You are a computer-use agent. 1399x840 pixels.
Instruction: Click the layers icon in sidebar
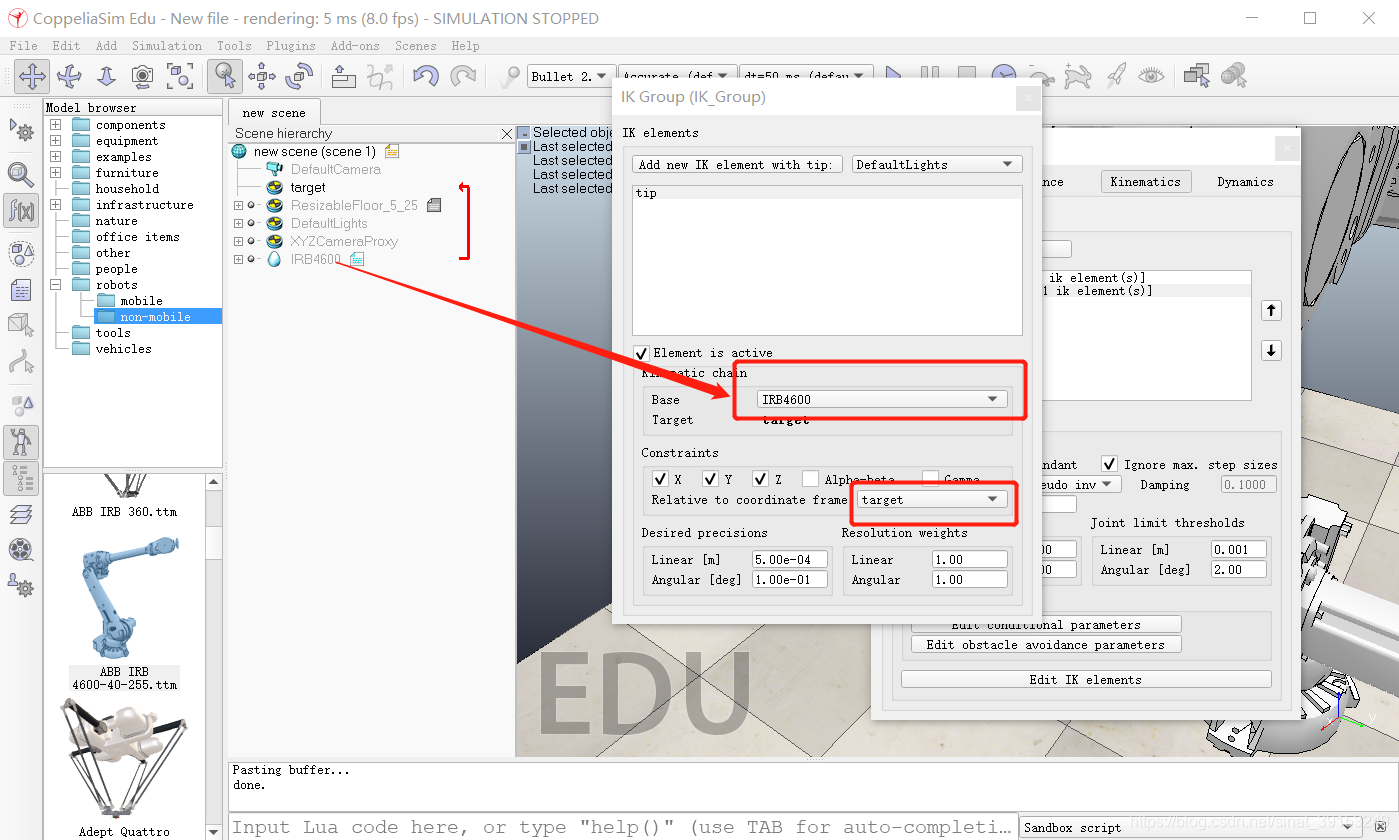coord(21,514)
